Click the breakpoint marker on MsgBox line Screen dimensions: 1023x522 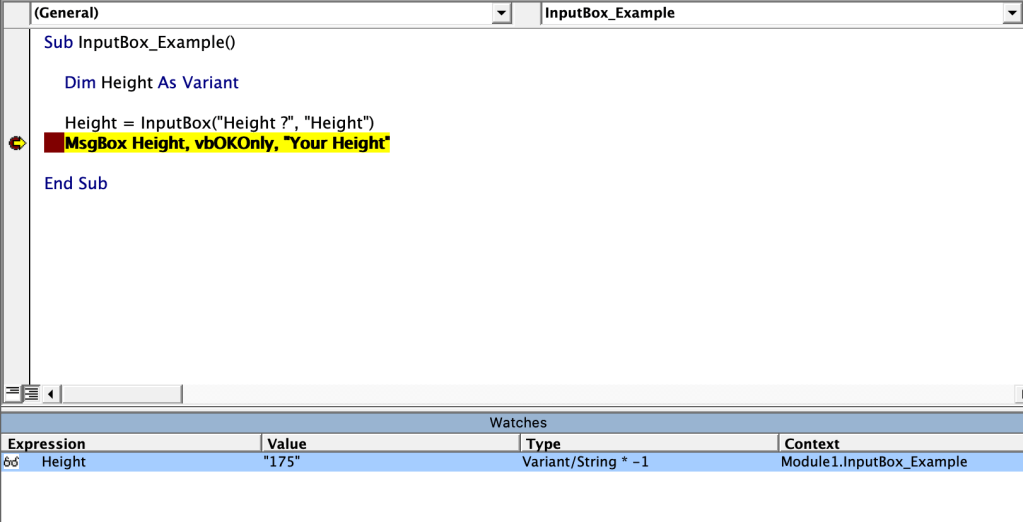[x=54, y=144]
